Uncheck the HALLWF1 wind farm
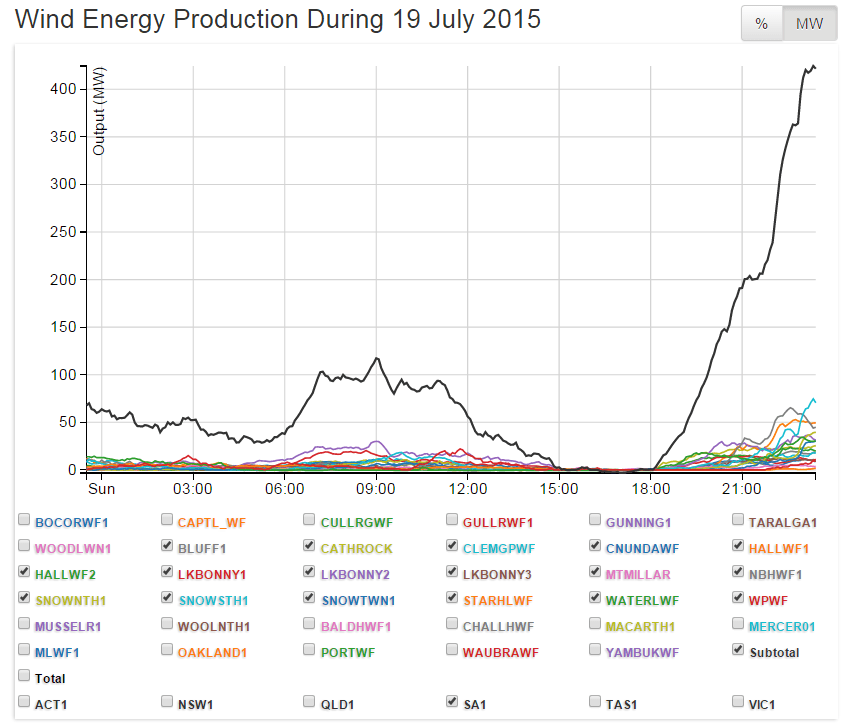 point(739,546)
